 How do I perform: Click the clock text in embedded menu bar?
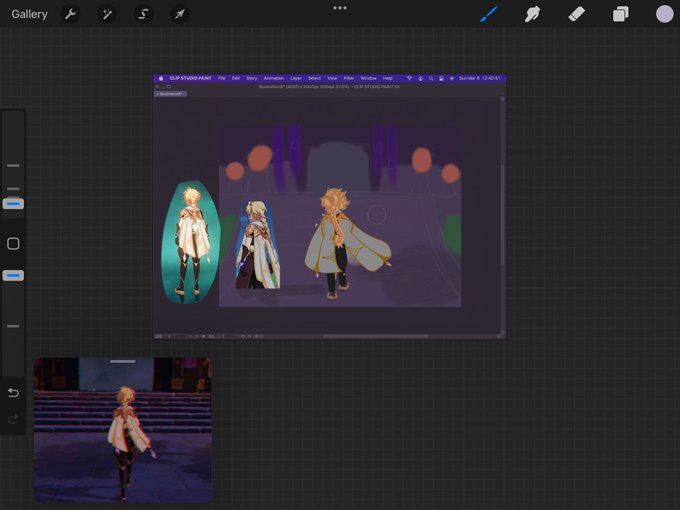click(x=480, y=78)
